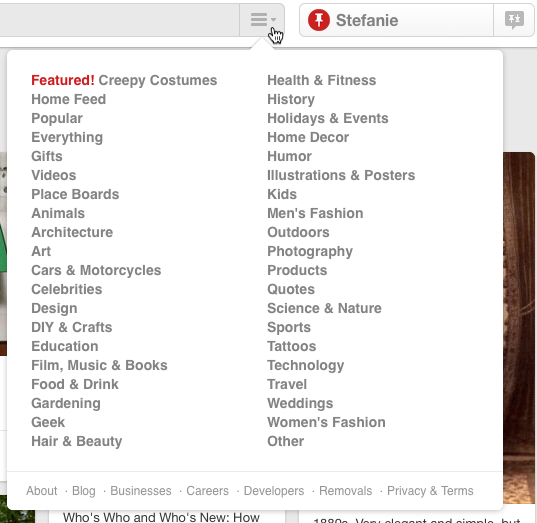
Task: Select the Art category
Action: pos(41,251)
